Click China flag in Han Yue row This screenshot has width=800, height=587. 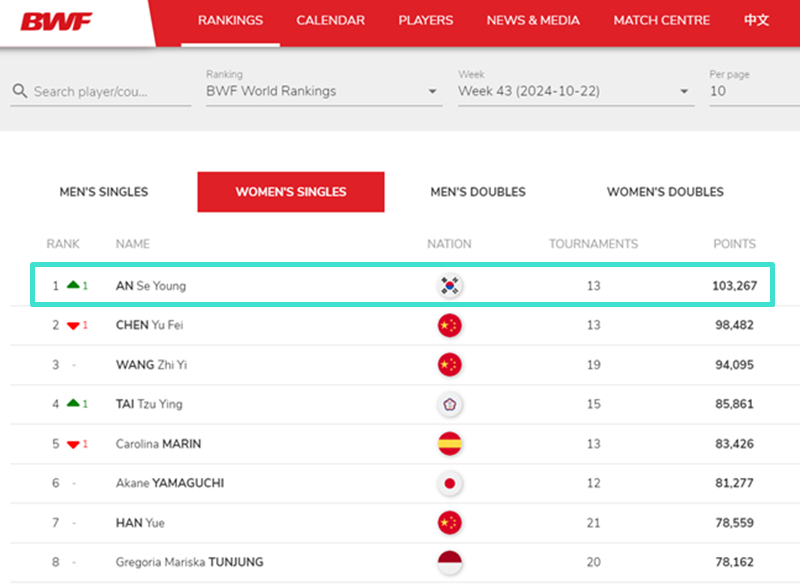coord(450,523)
